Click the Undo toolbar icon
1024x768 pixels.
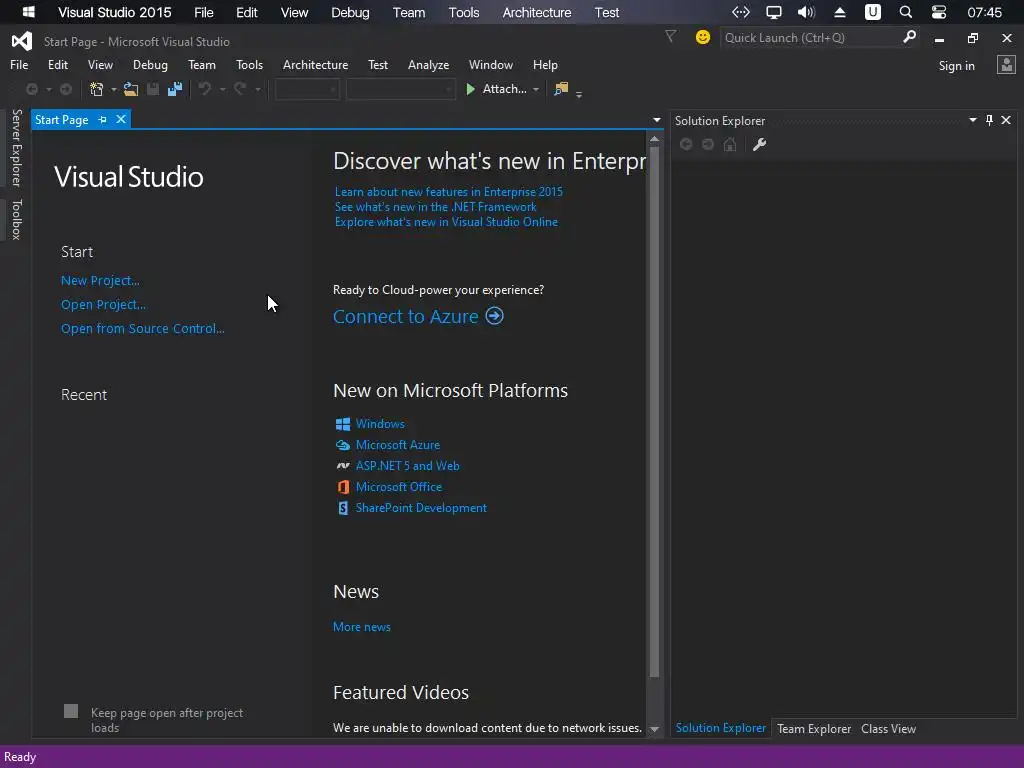pos(205,89)
